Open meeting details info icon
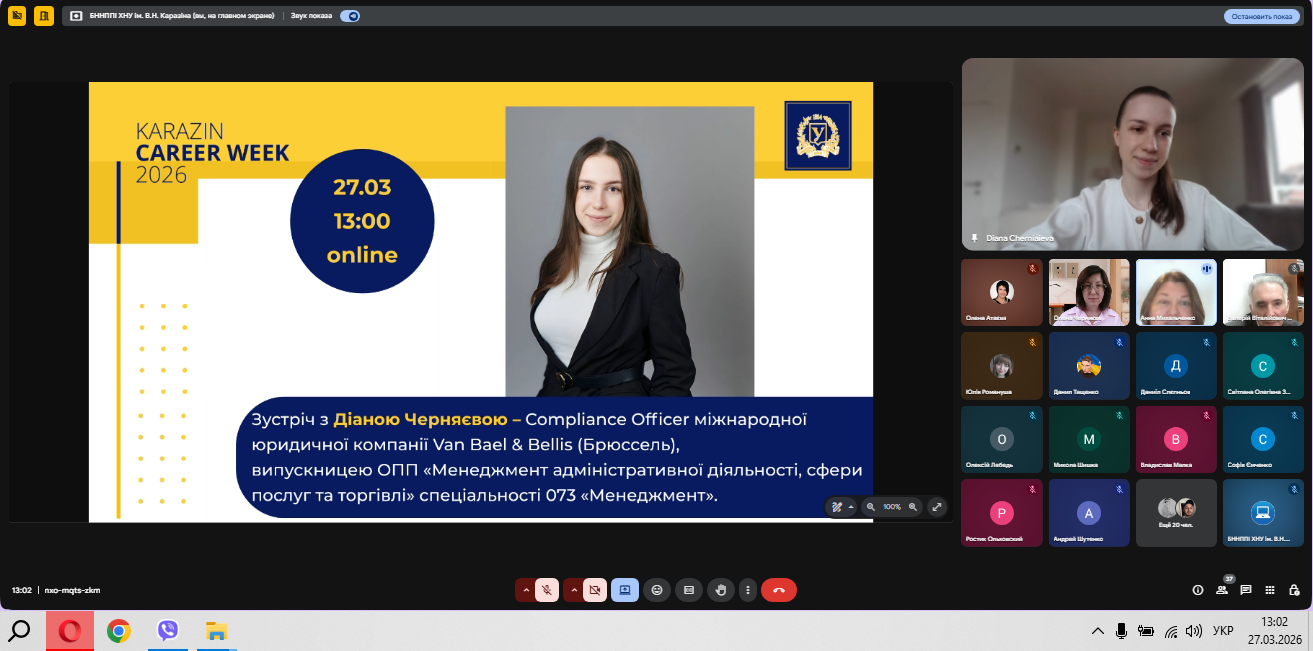Viewport: 1313px width, 651px height. (1197, 590)
